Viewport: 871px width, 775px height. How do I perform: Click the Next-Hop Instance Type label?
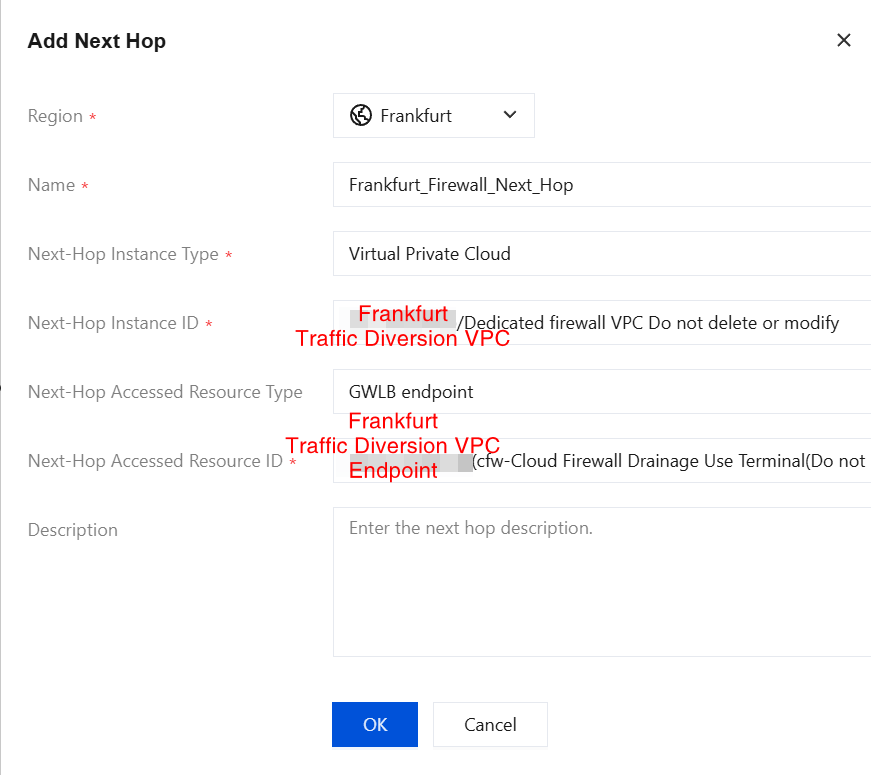coord(123,254)
